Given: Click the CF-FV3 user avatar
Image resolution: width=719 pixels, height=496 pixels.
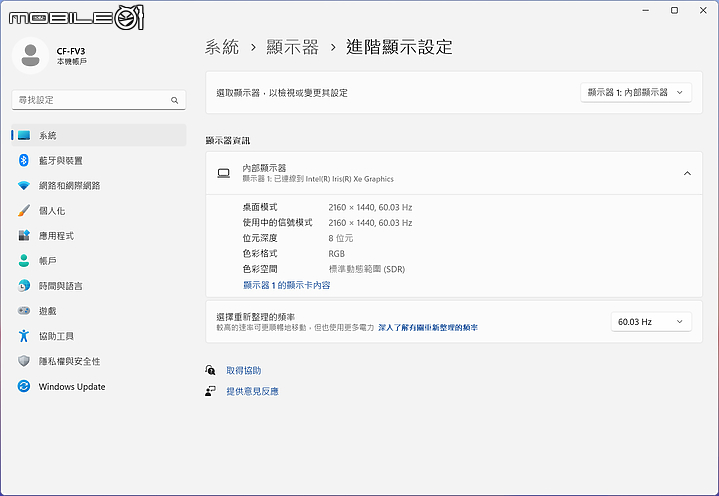Looking at the screenshot, I should click(x=30, y=55).
